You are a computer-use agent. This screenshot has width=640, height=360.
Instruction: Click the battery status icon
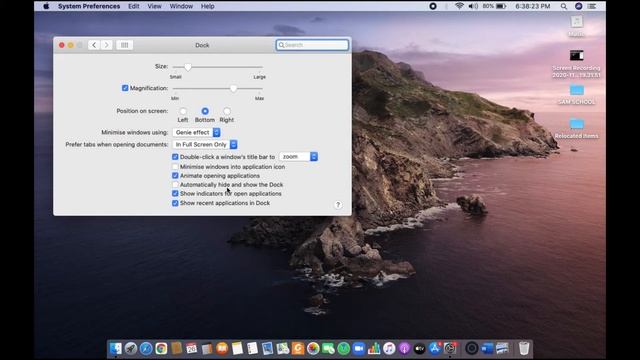coord(501,6)
